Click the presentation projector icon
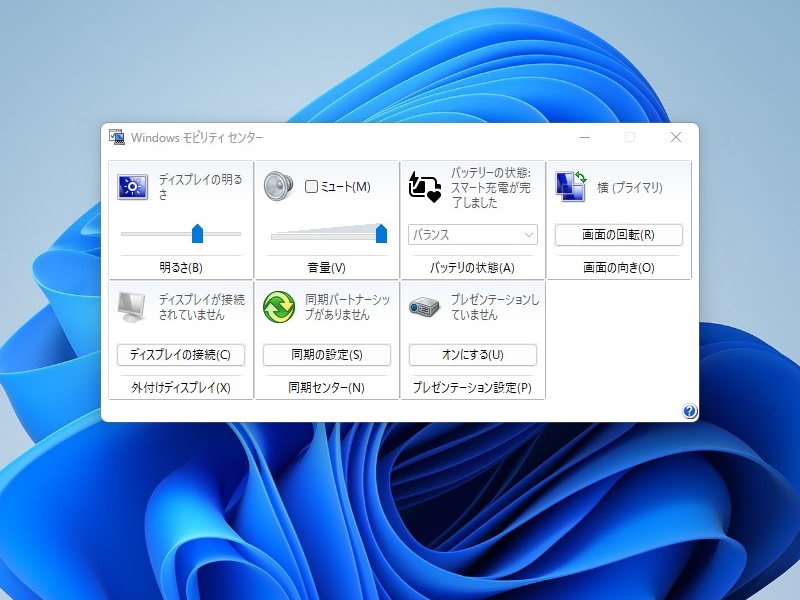The width and height of the screenshot is (800, 600). (422, 308)
